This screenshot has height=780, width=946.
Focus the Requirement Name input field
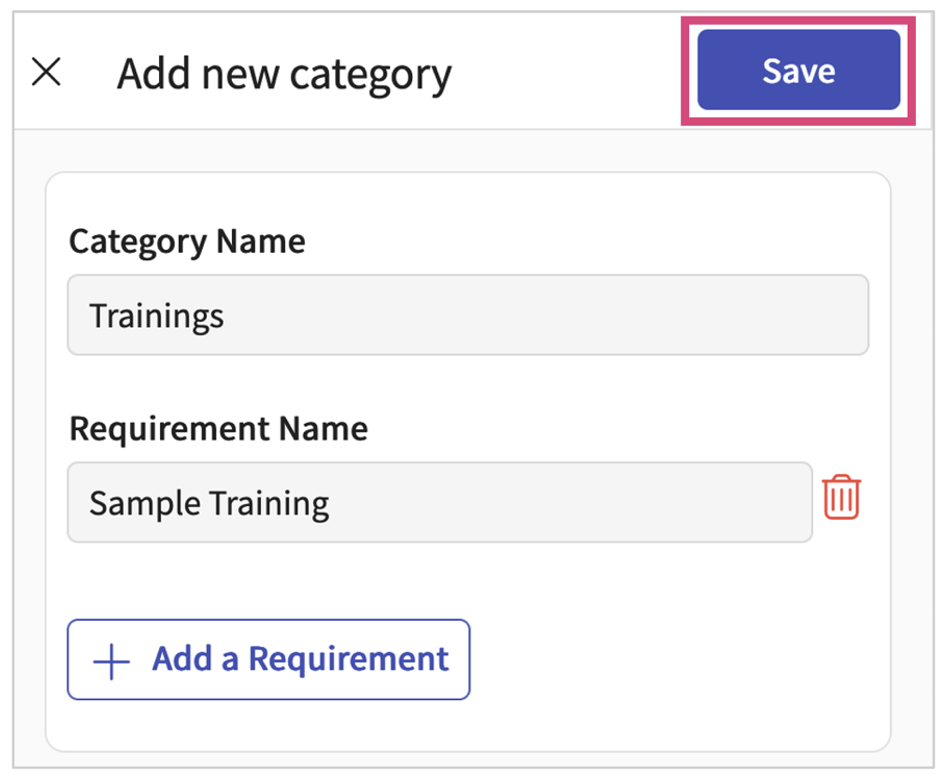click(440, 502)
